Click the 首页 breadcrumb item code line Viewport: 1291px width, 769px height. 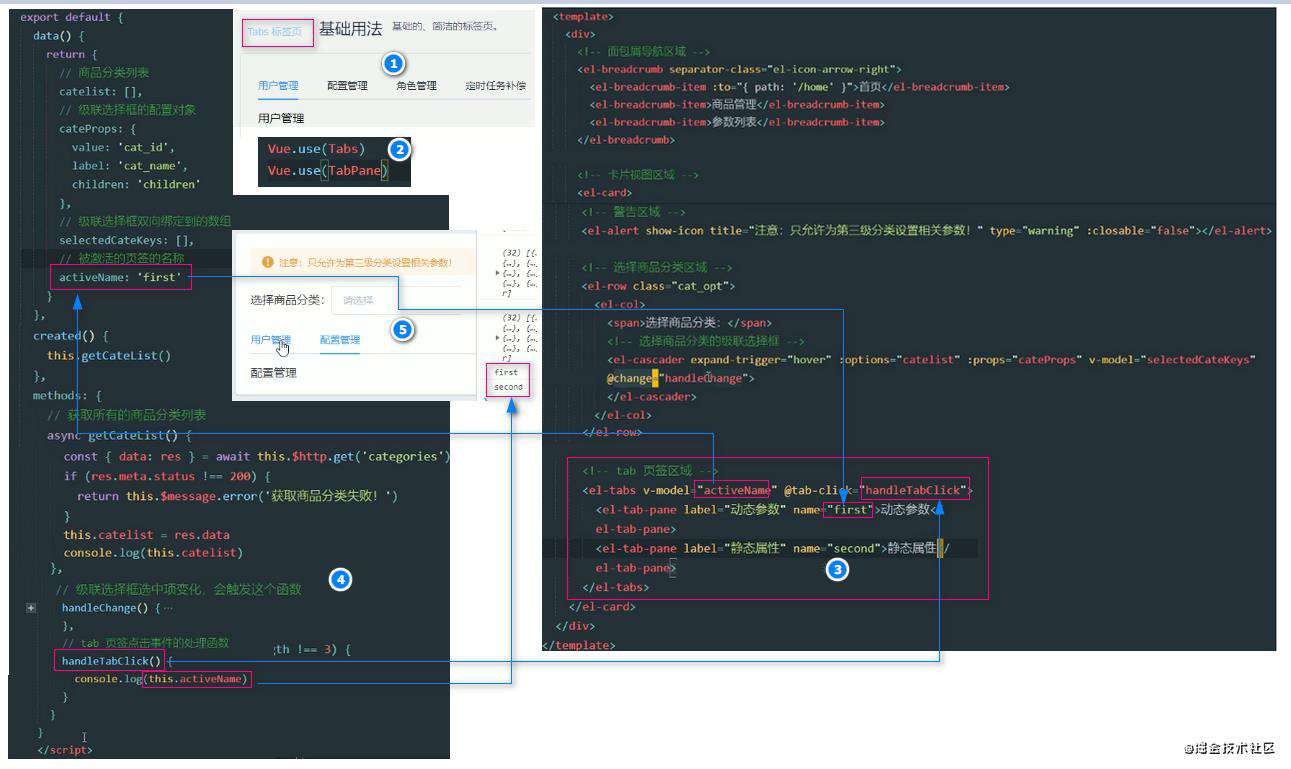point(800,87)
